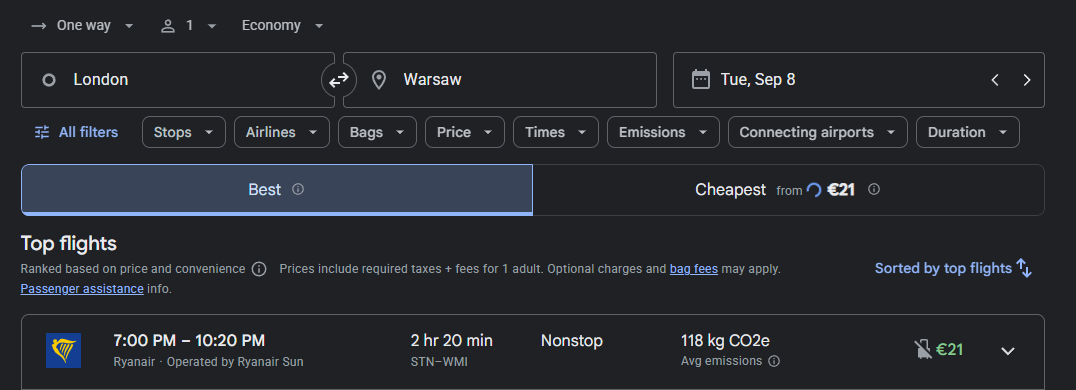1076x390 pixels.
Task: Click the All filters sliders icon
Action: [x=42, y=133]
